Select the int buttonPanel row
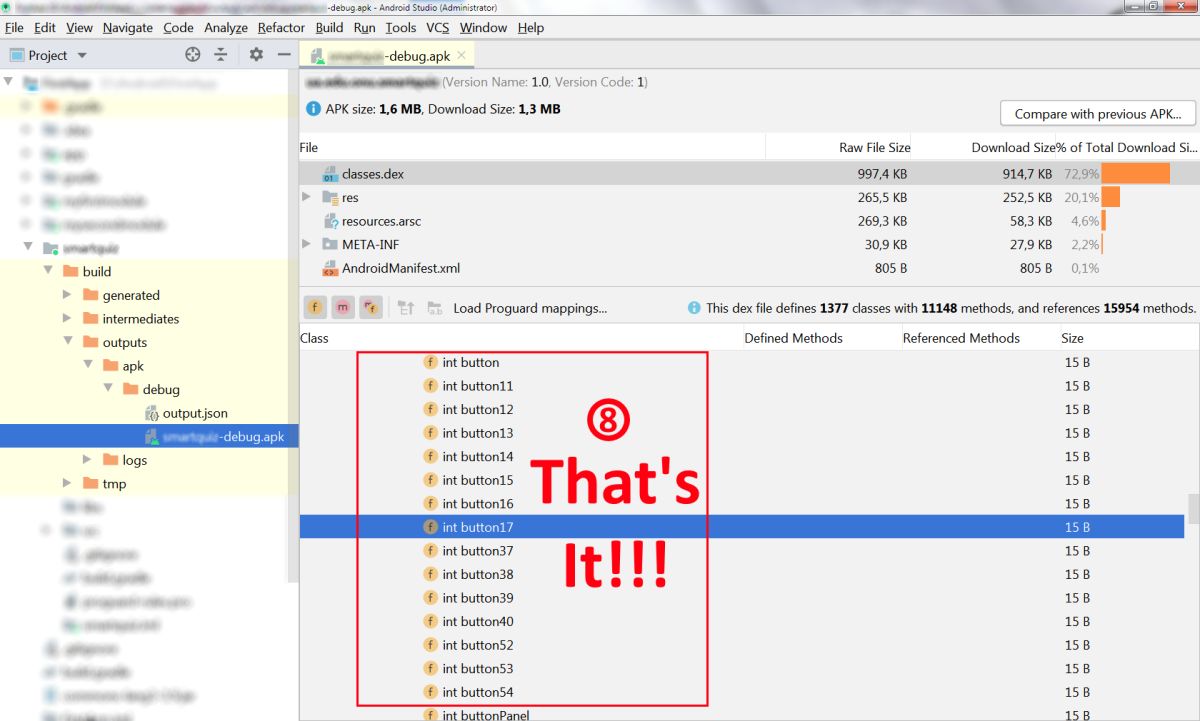Image resolution: width=1200 pixels, height=721 pixels. click(x=742, y=714)
